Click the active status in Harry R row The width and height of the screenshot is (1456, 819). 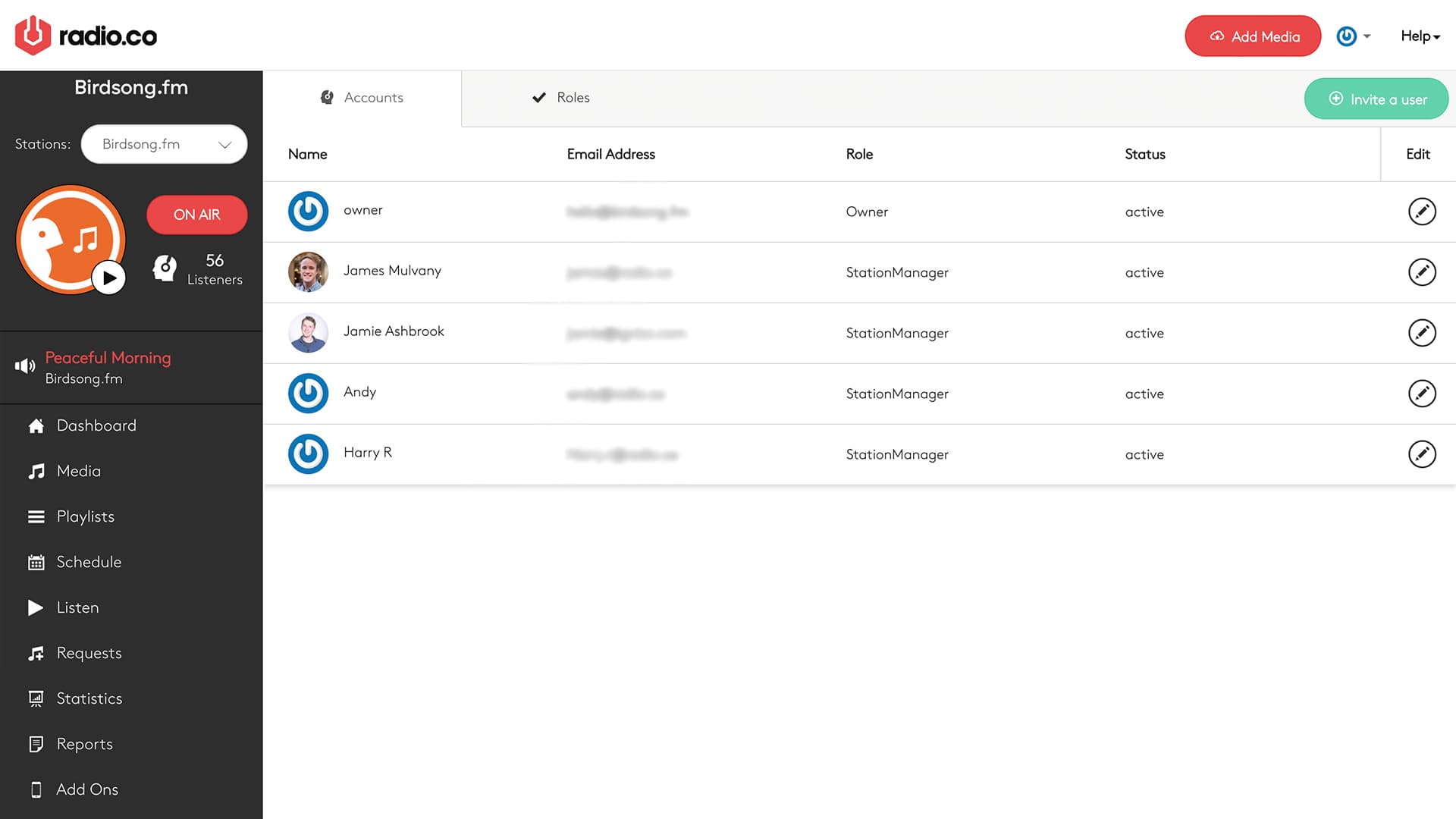(x=1144, y=455)
